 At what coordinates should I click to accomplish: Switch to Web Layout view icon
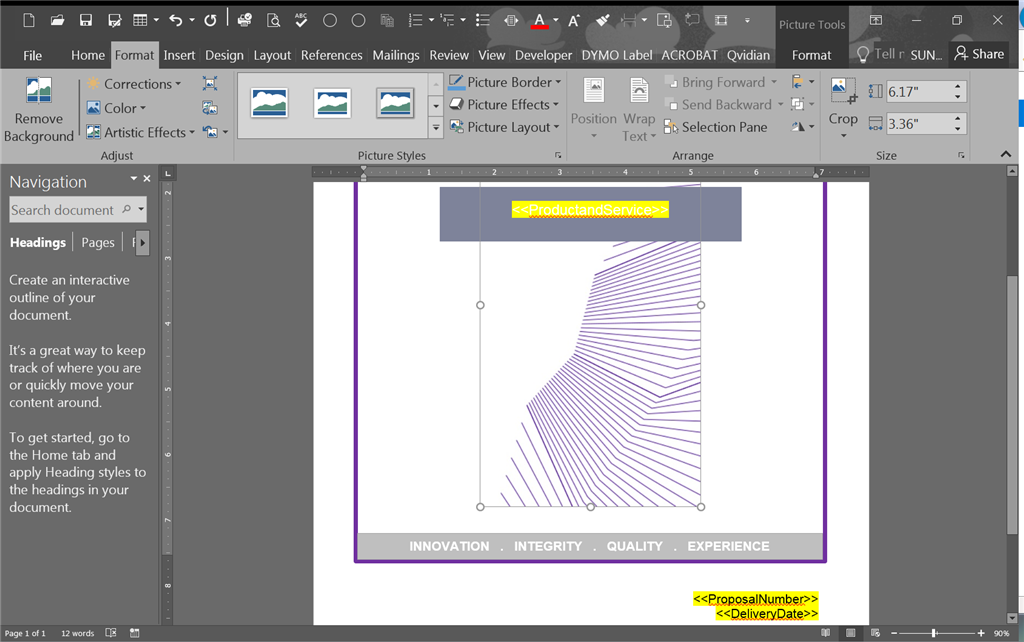(x=875, y=633)
